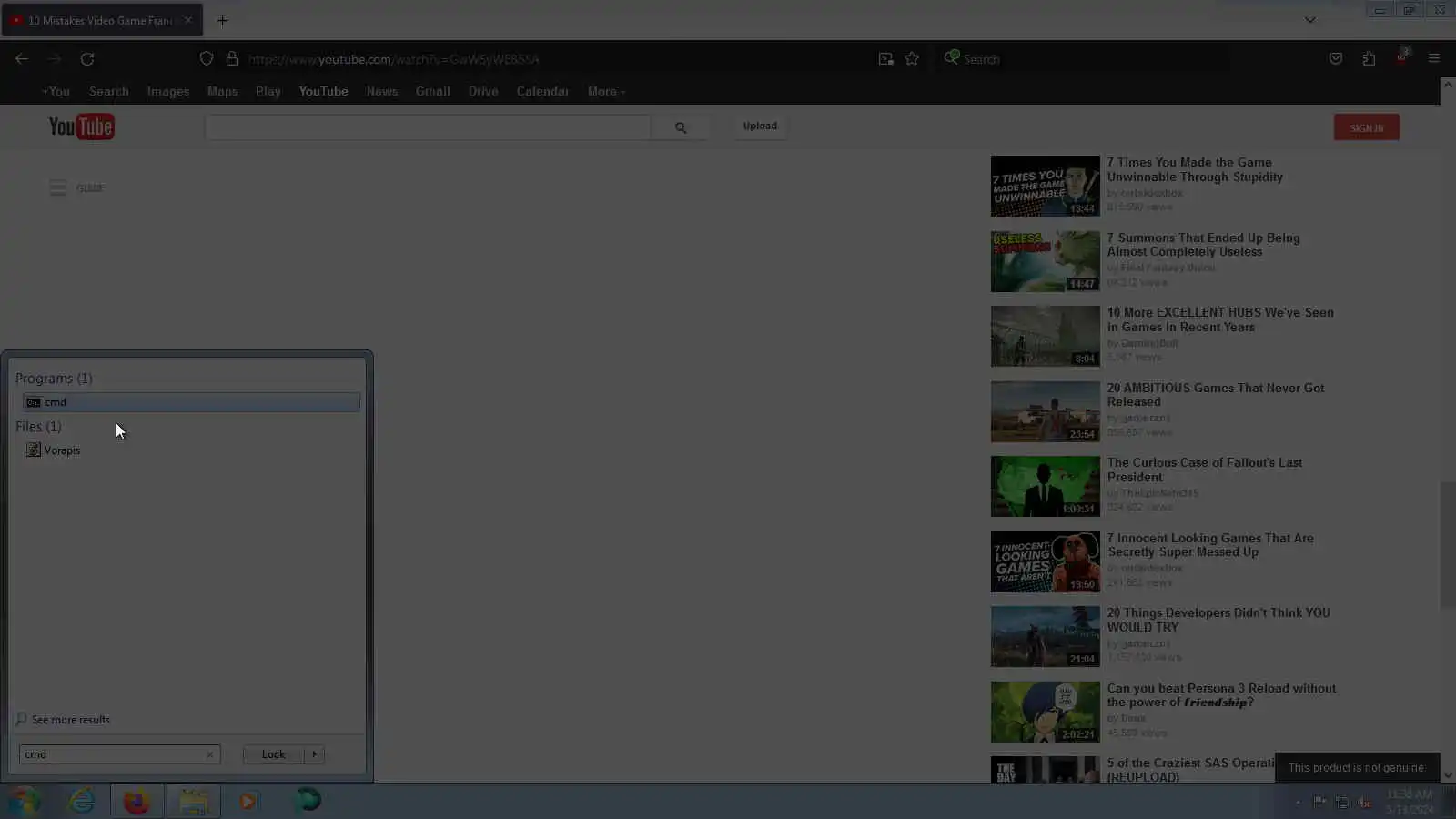Open Gmail in the Google bar
Image resolution: width=1456 pixels, height=819 pixels.
coord(433,92)
